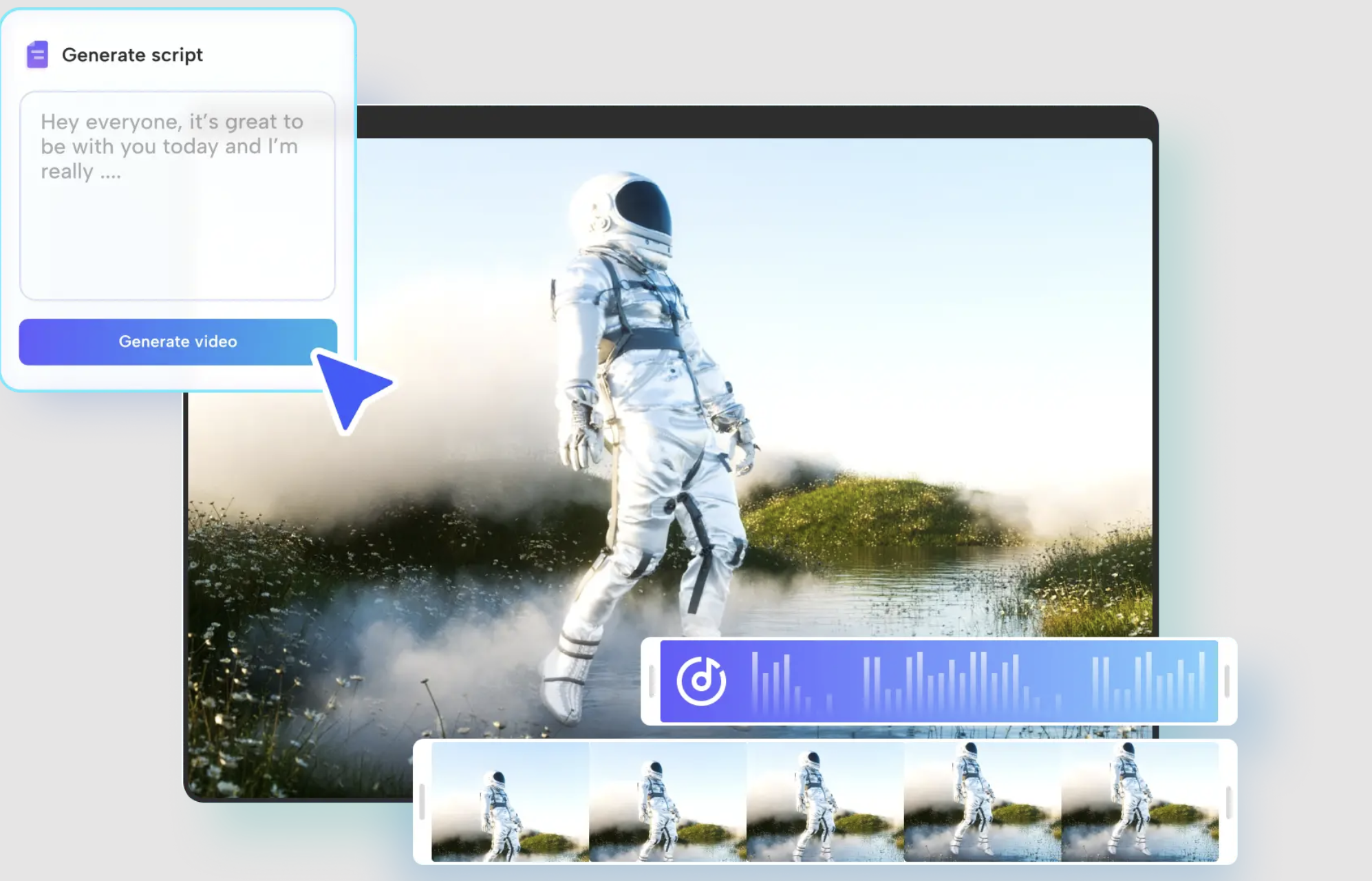Select the second astronaut thumbnail in filmstrip
Screen dimensions: 1372x881
(x=667, y=802)
